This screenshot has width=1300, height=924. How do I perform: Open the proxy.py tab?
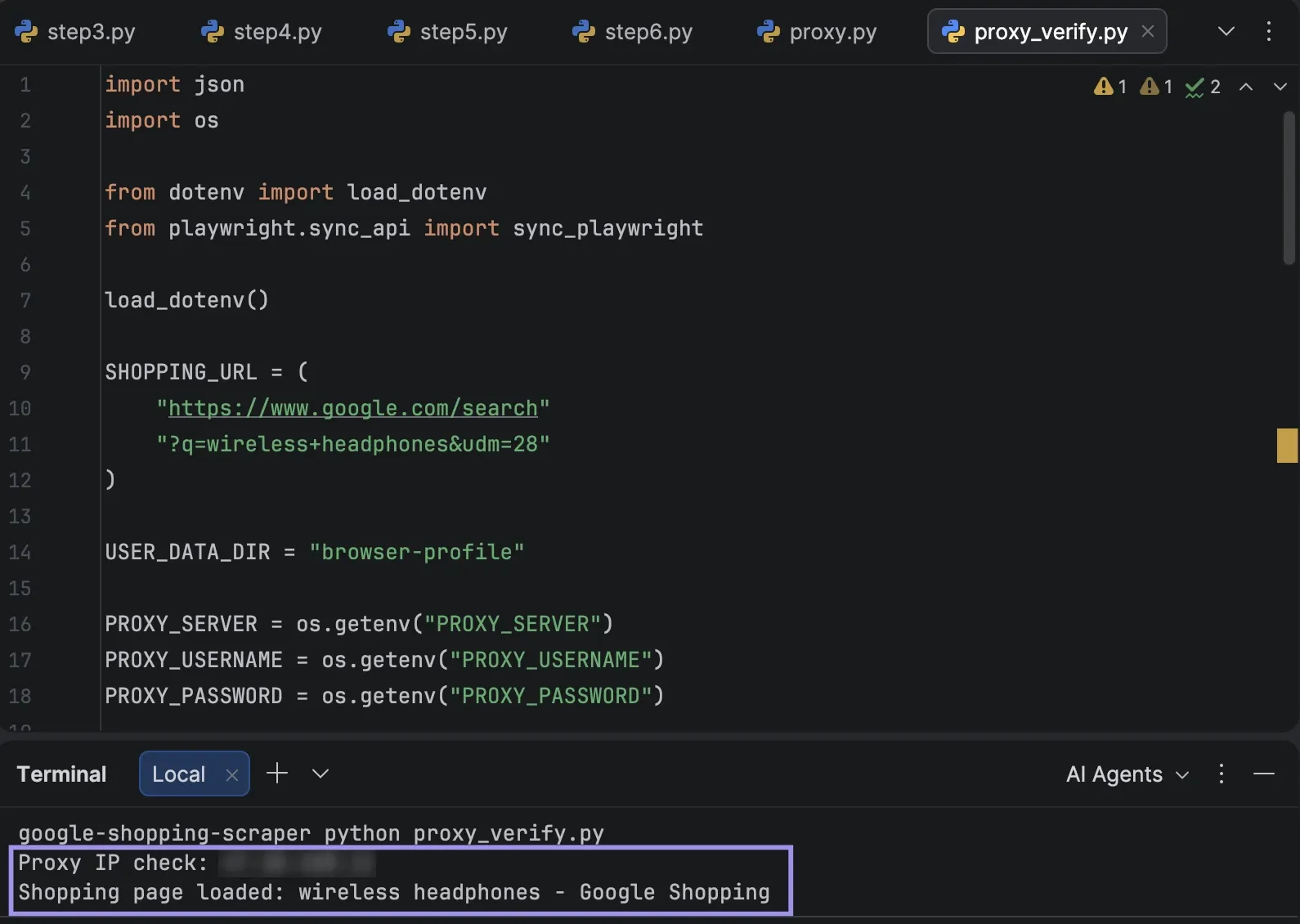click(817, 32)
